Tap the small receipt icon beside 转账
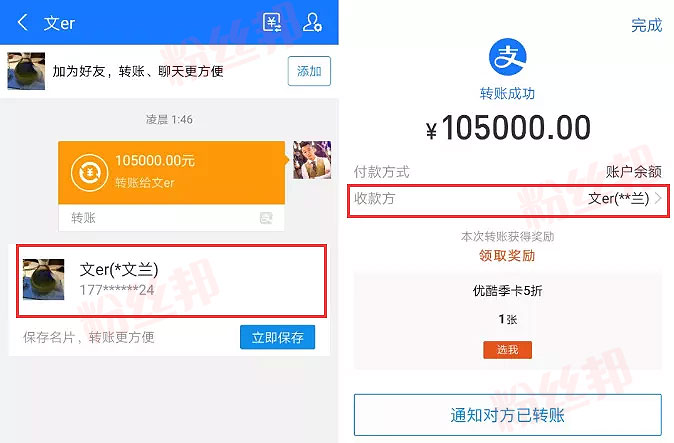This screenshot has width=674, height=443. coord(266,218)
